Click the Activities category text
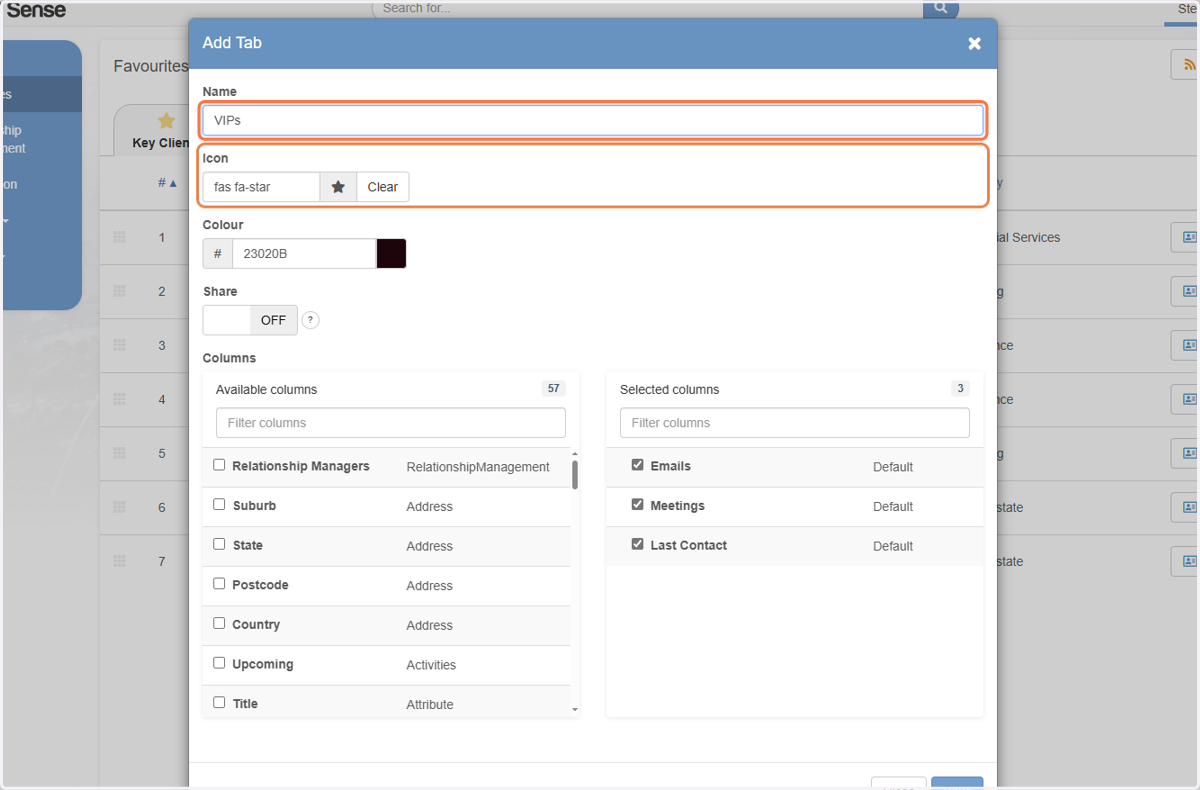This screenshot has width=1200, height=790. coord(431,665)
